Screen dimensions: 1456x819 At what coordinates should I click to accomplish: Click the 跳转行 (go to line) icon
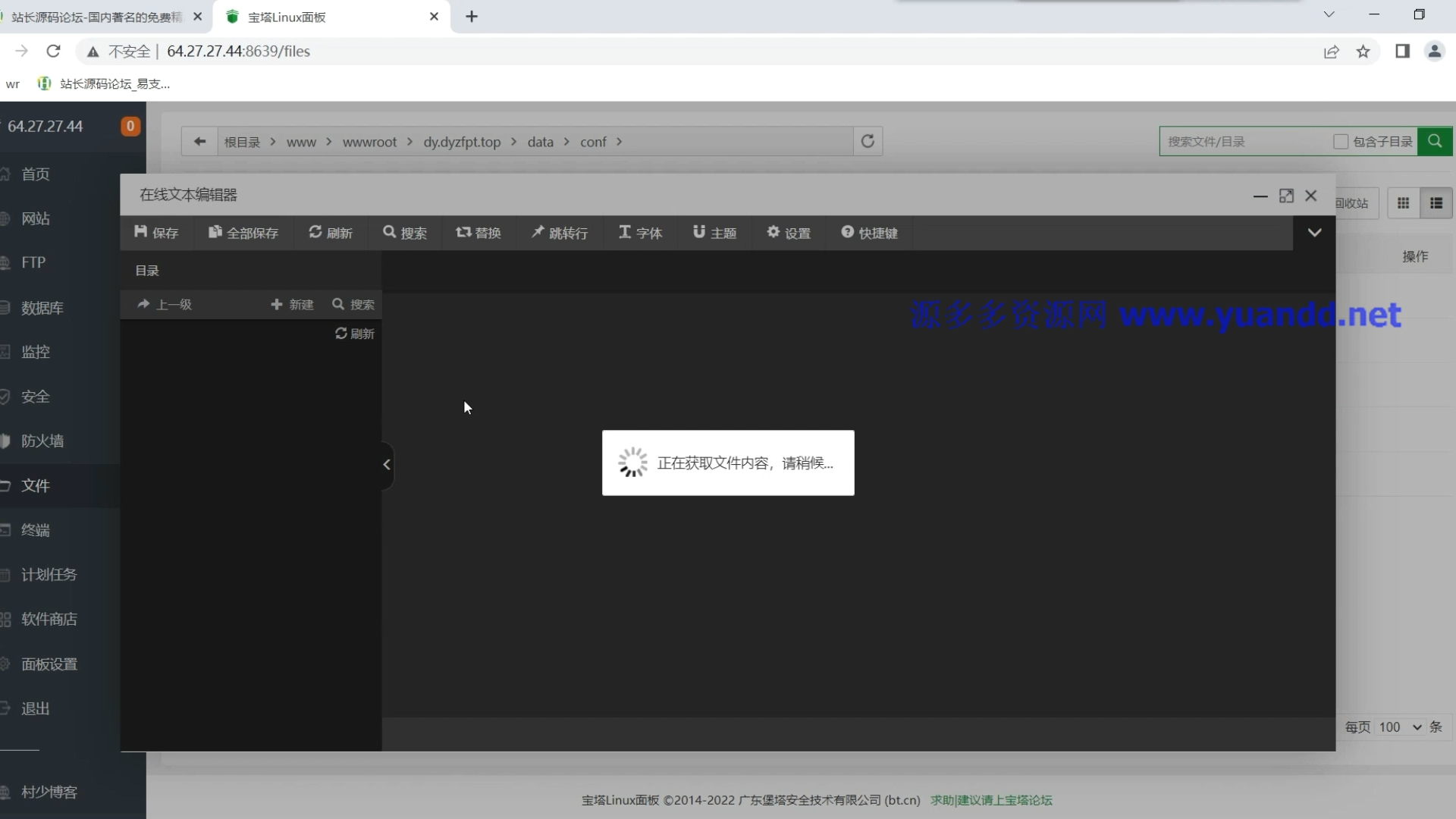(x=538, y=233)
